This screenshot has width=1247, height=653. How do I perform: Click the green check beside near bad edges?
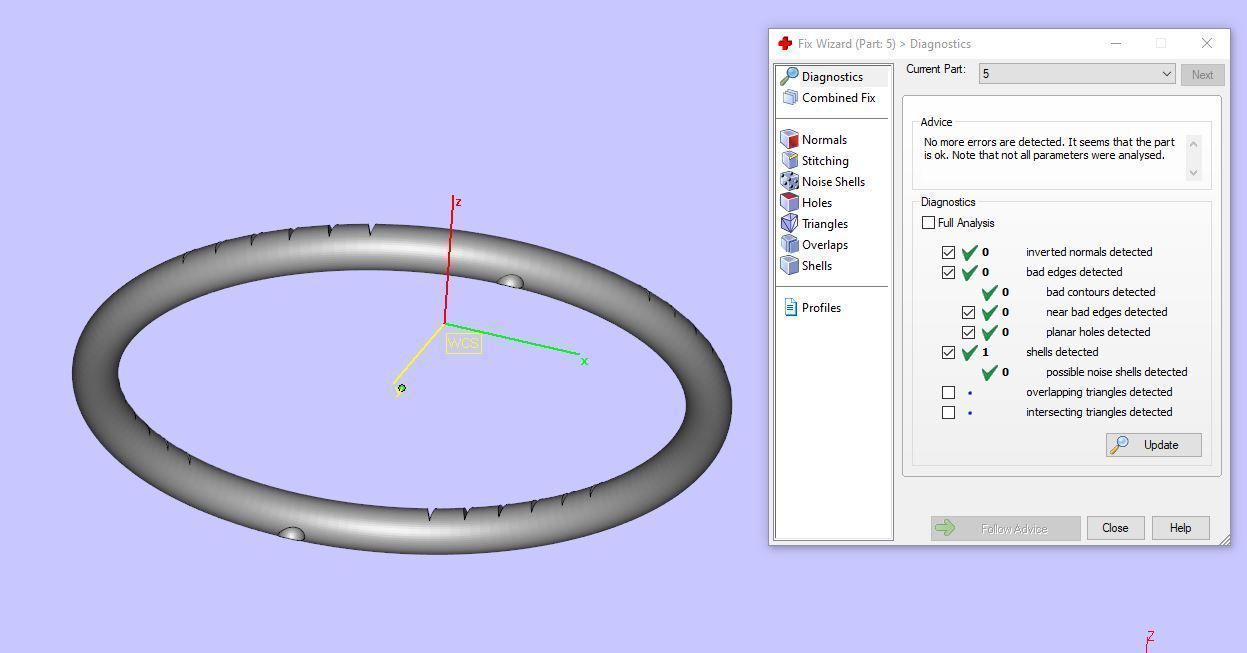tap(989, 312)
